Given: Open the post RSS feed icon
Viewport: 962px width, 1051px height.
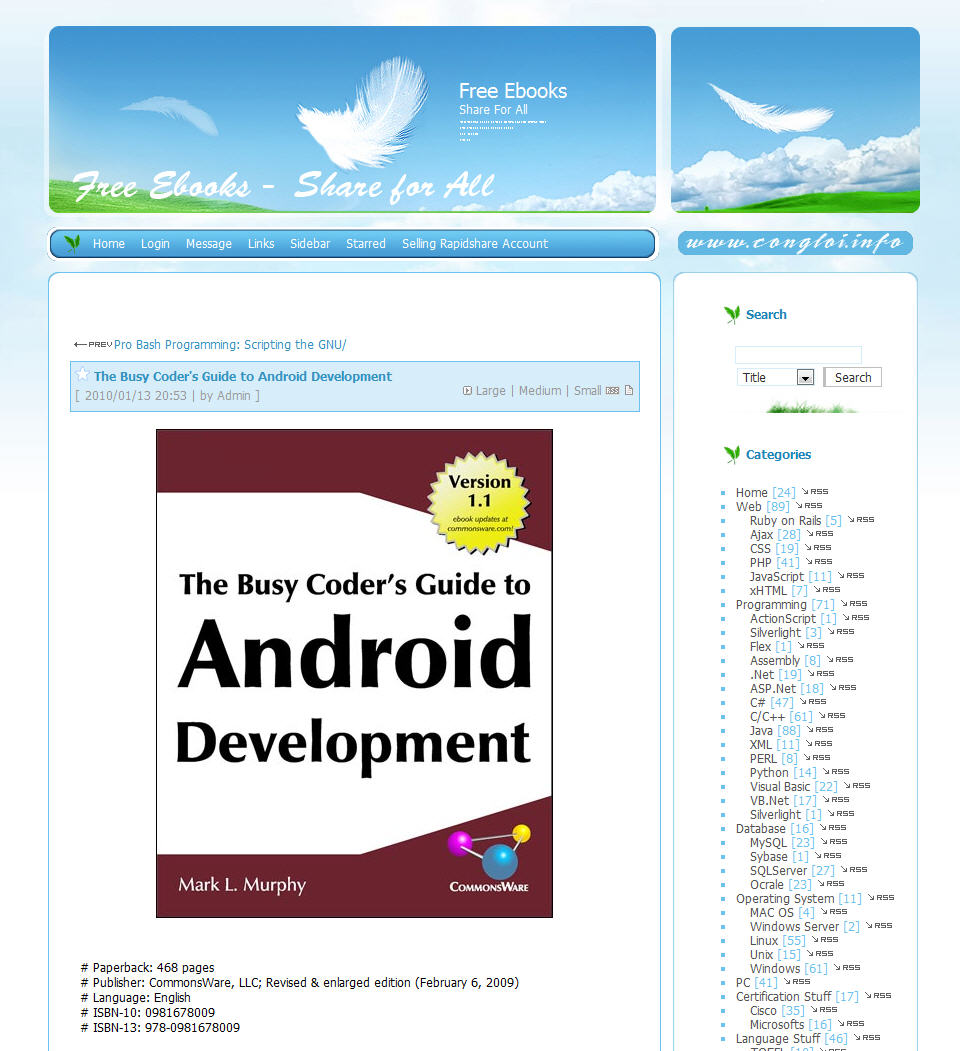Looking at the screenshot, I should click(x=612, y=391).
